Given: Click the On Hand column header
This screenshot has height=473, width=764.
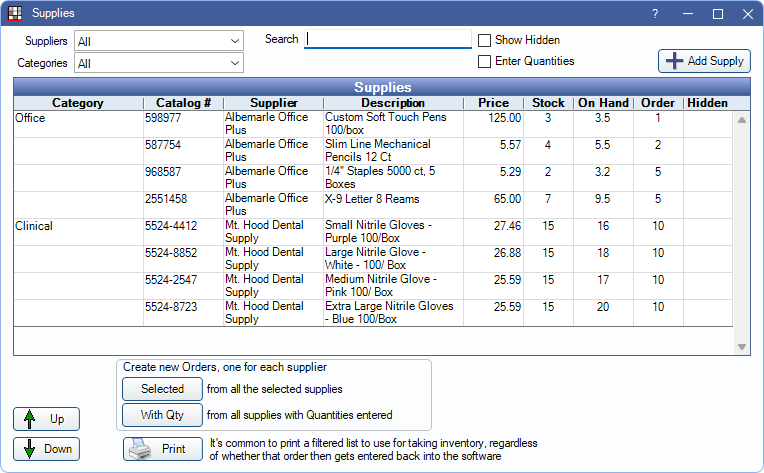Looking at the screenshot, I should pyautogui.click(x=603, y=103).
